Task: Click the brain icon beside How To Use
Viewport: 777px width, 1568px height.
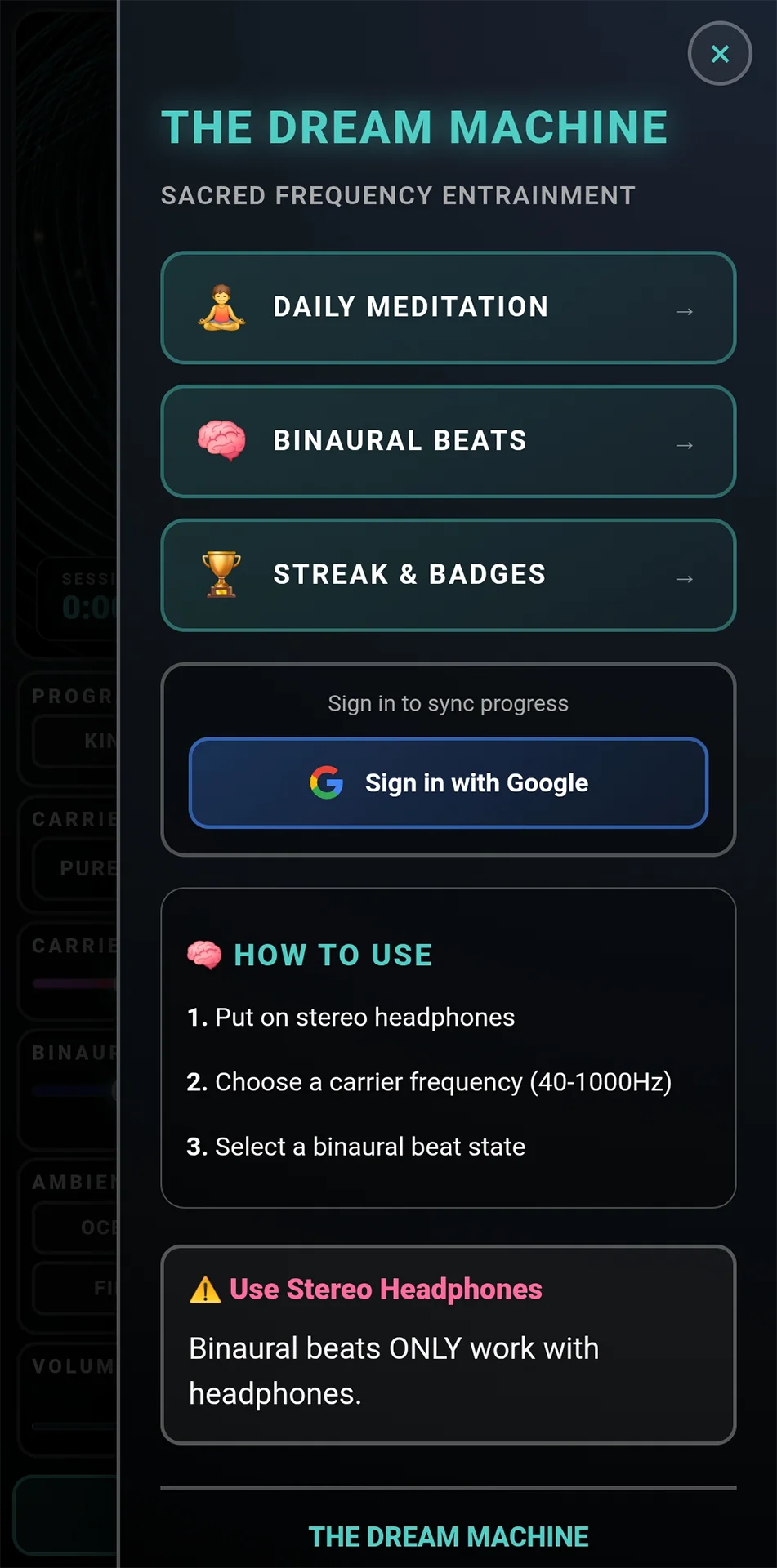Action: (x=204, y=955)
